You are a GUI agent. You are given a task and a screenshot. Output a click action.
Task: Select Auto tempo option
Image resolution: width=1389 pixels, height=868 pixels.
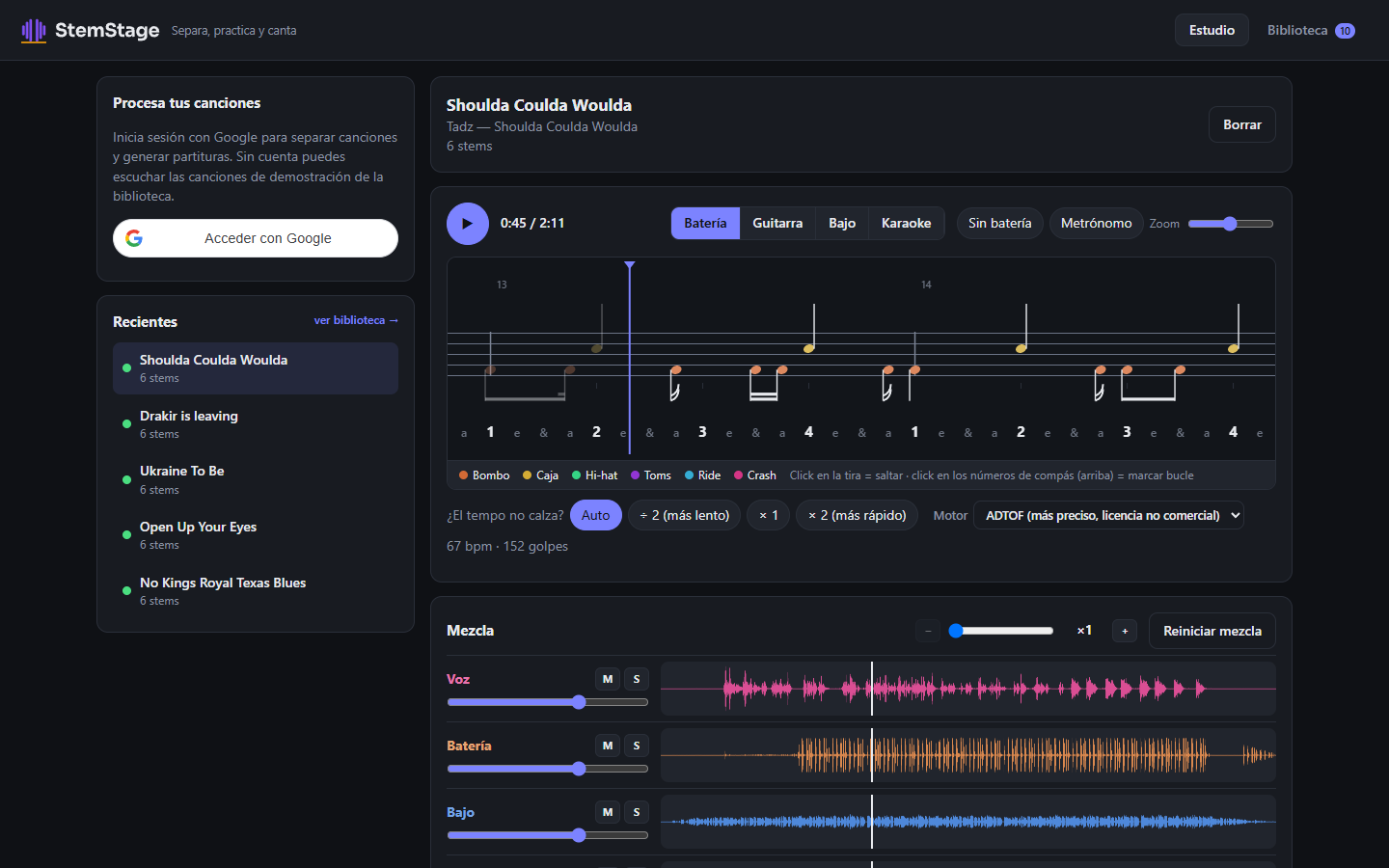(596, 515)
